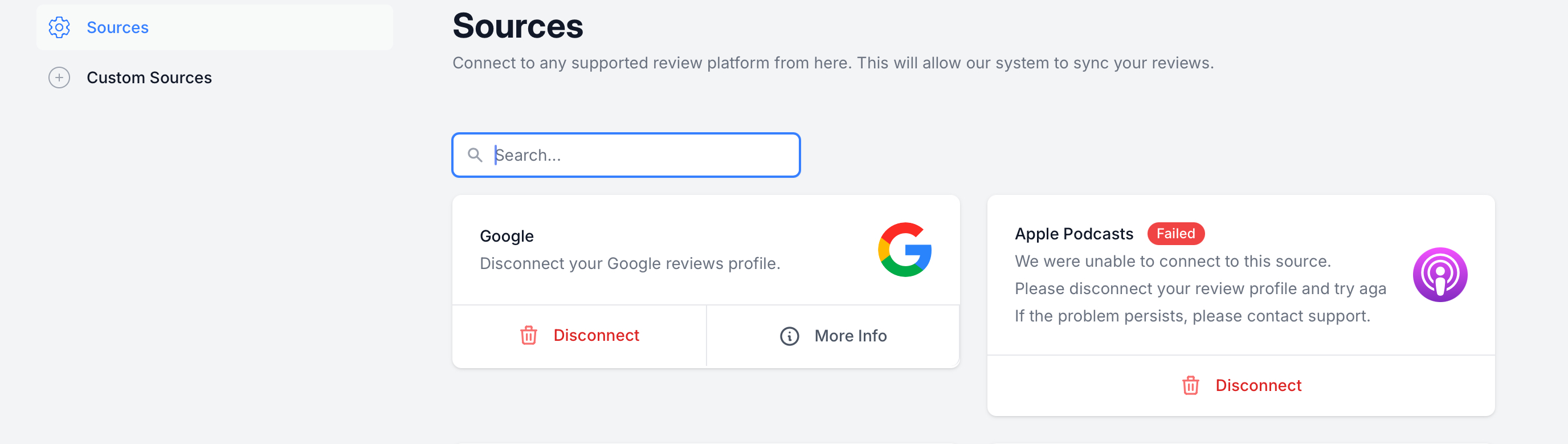Disconnect the Apple Podcasts source
This screenshot has width=1568, height=444.
click(x=1257, y=385)
